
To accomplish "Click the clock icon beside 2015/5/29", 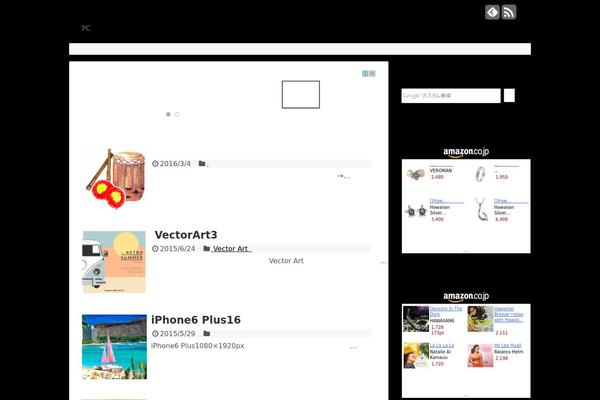I will [x=155, y=333].
